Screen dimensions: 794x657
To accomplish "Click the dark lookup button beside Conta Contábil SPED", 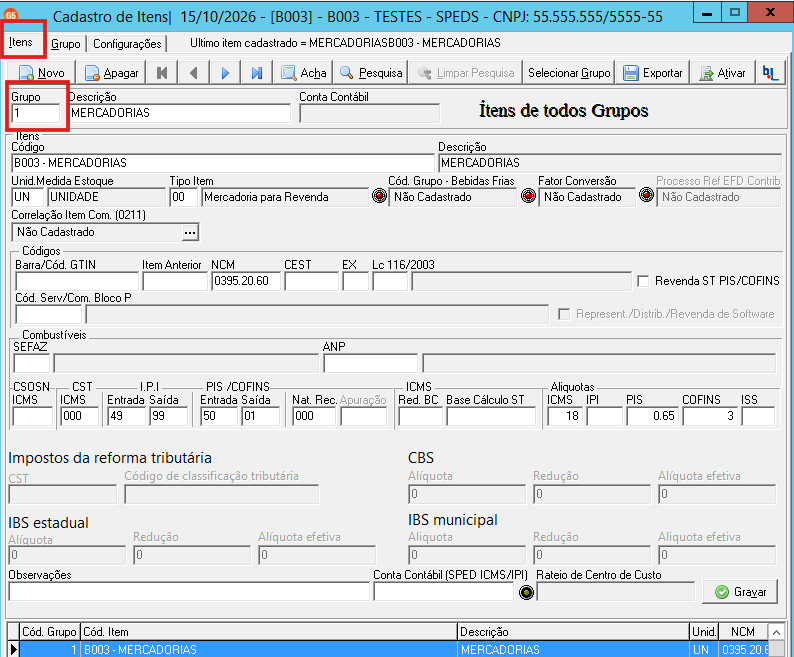I will pos(527,592).
